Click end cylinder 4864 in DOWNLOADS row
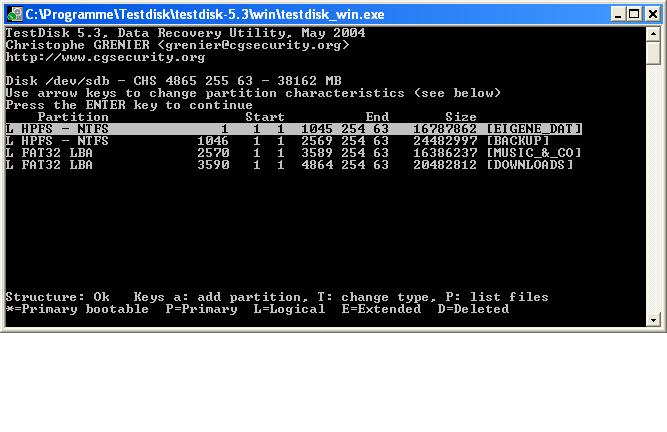 pyautogui.click(x=317, y=165)
